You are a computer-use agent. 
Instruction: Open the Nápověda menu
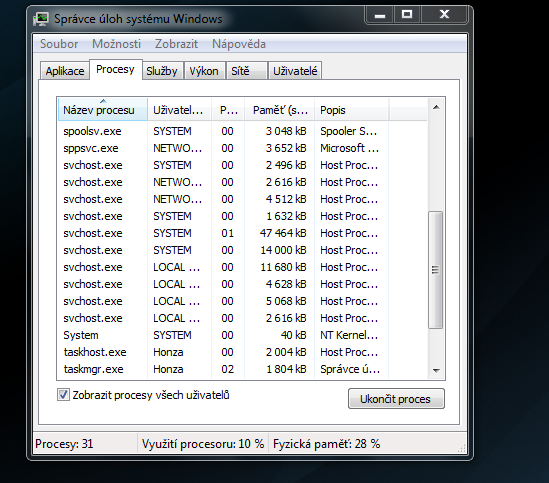(x=239, y=44)
